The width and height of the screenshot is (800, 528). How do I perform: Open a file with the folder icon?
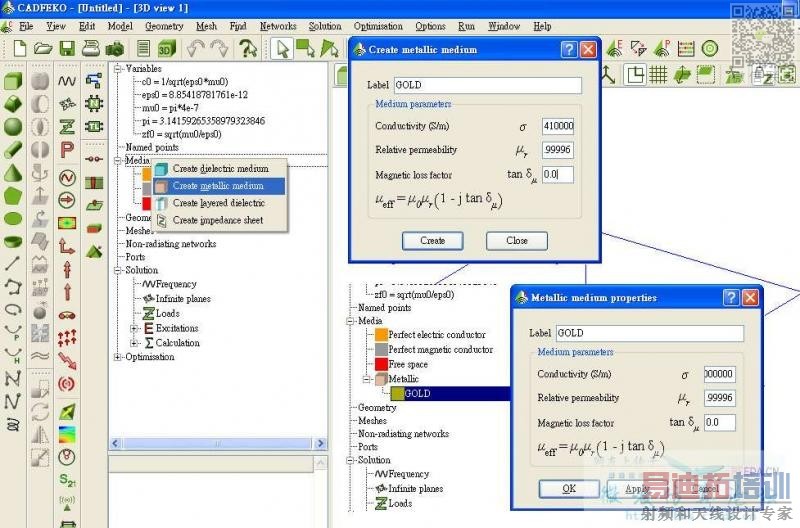point(43,48)
